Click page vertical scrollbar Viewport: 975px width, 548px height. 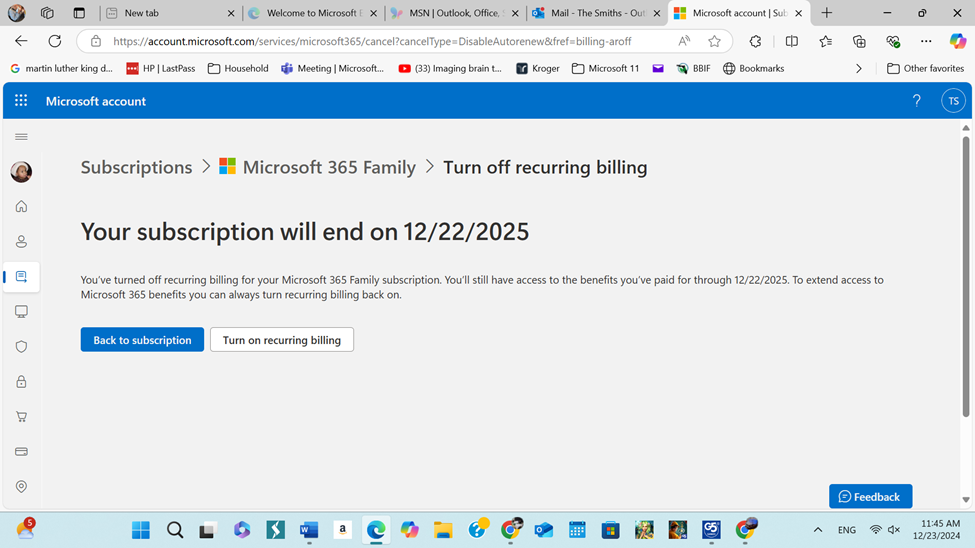click(966, 277)
